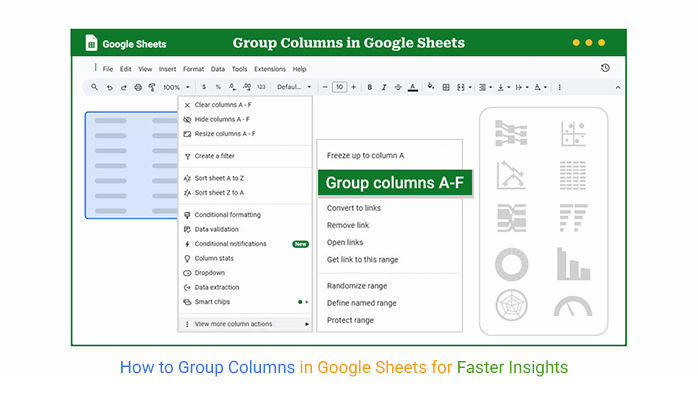
Task: Click the font size input box
Action: pyautogui.click(x=340, y=88)
